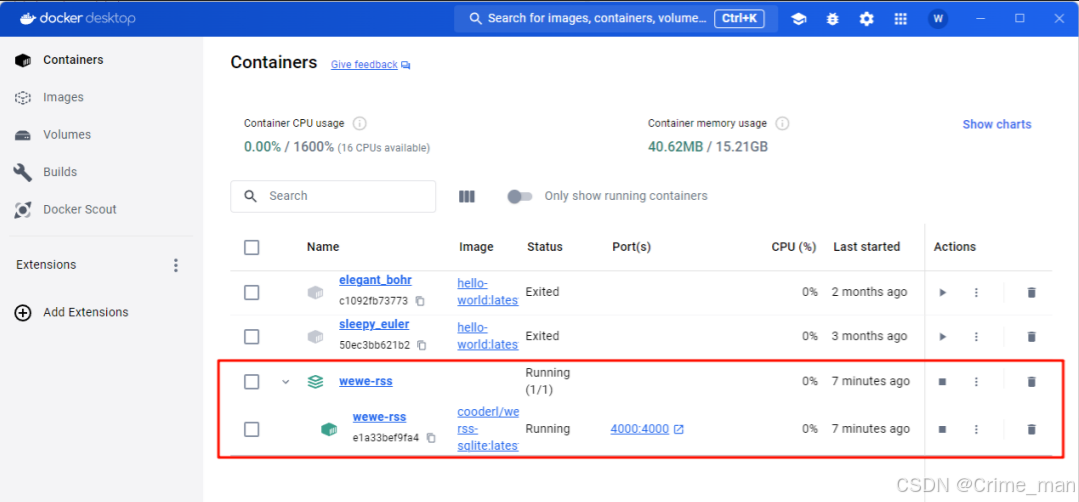
Task: Delete the sleepy_euler container
Action: [x=1031, y=336]
